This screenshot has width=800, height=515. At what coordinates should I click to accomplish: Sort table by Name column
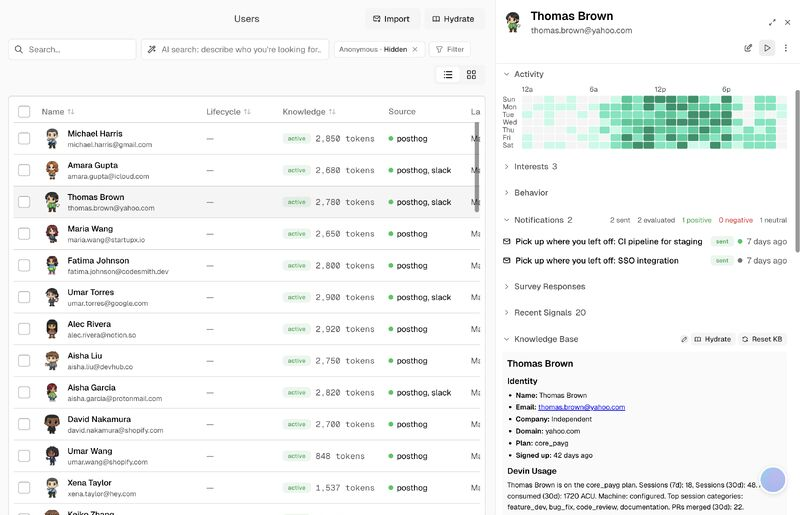[x=58, y=112]
